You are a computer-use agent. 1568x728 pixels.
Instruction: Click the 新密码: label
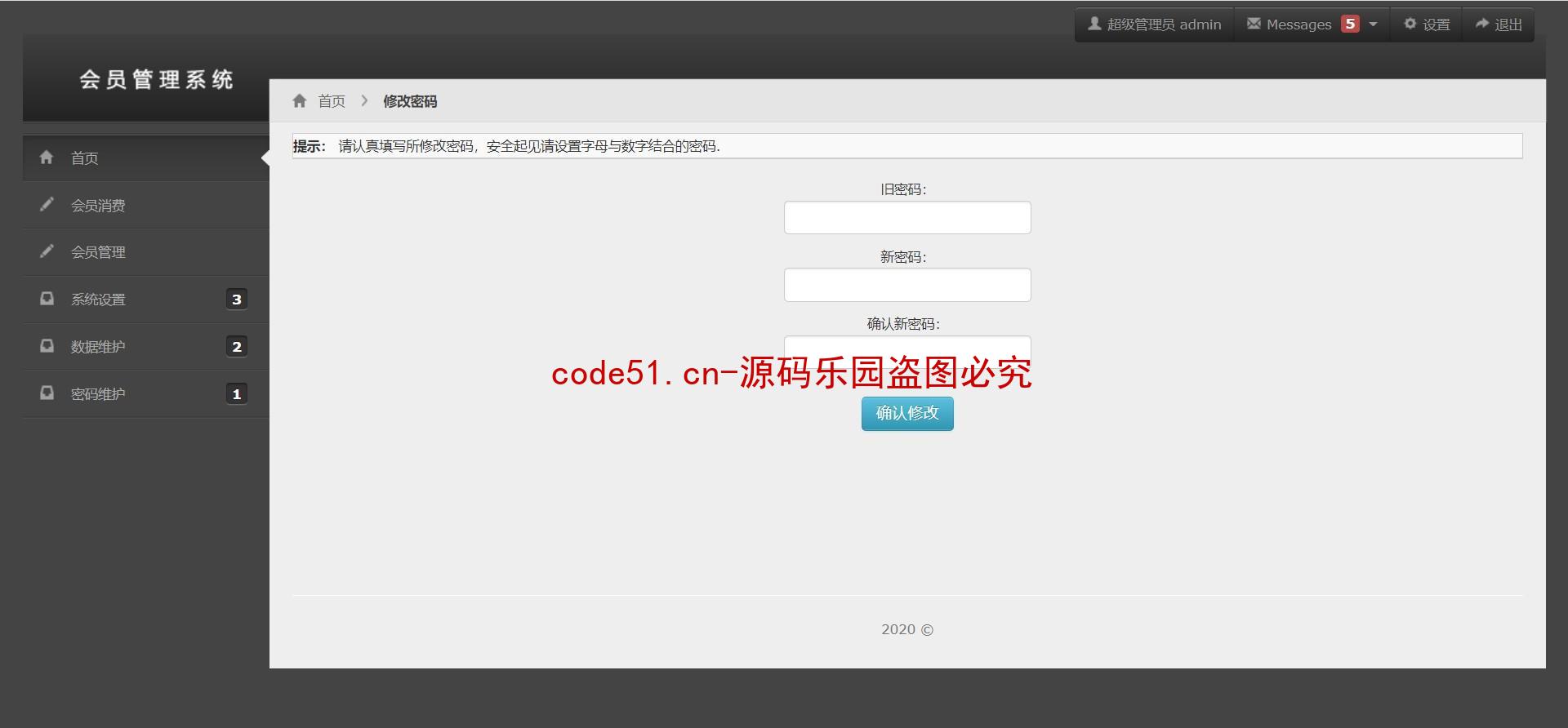click(x=903, y=257)
